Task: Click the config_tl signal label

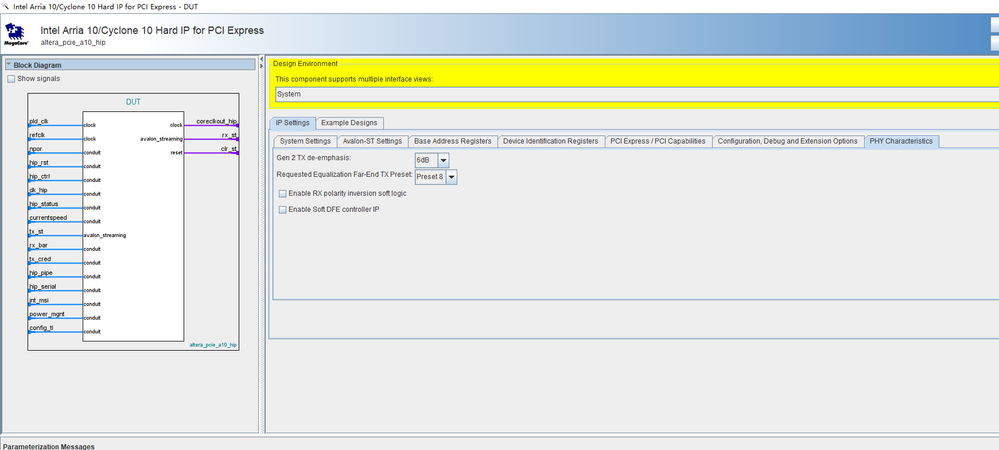Action: click(41, 328)
